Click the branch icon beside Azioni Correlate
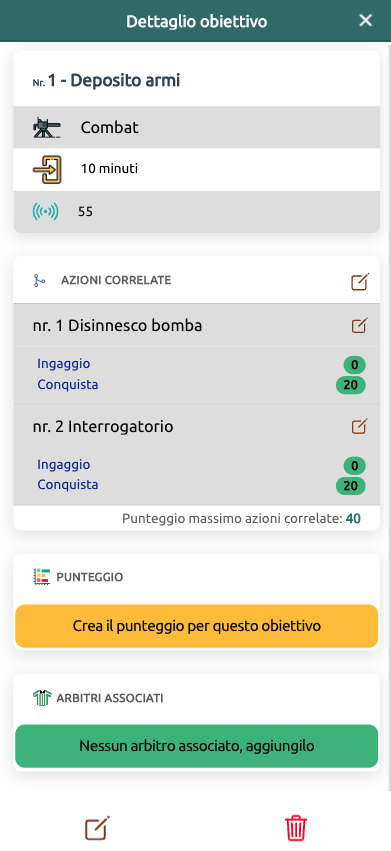The height and width of the screenshot is (851, 391). coord(39,281)
